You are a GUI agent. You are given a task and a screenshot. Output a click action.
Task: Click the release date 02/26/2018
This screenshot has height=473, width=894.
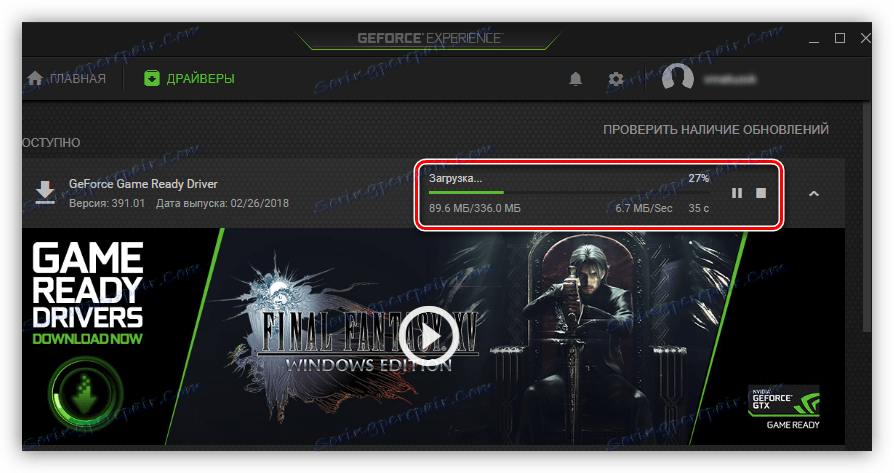tap(259, 203)
